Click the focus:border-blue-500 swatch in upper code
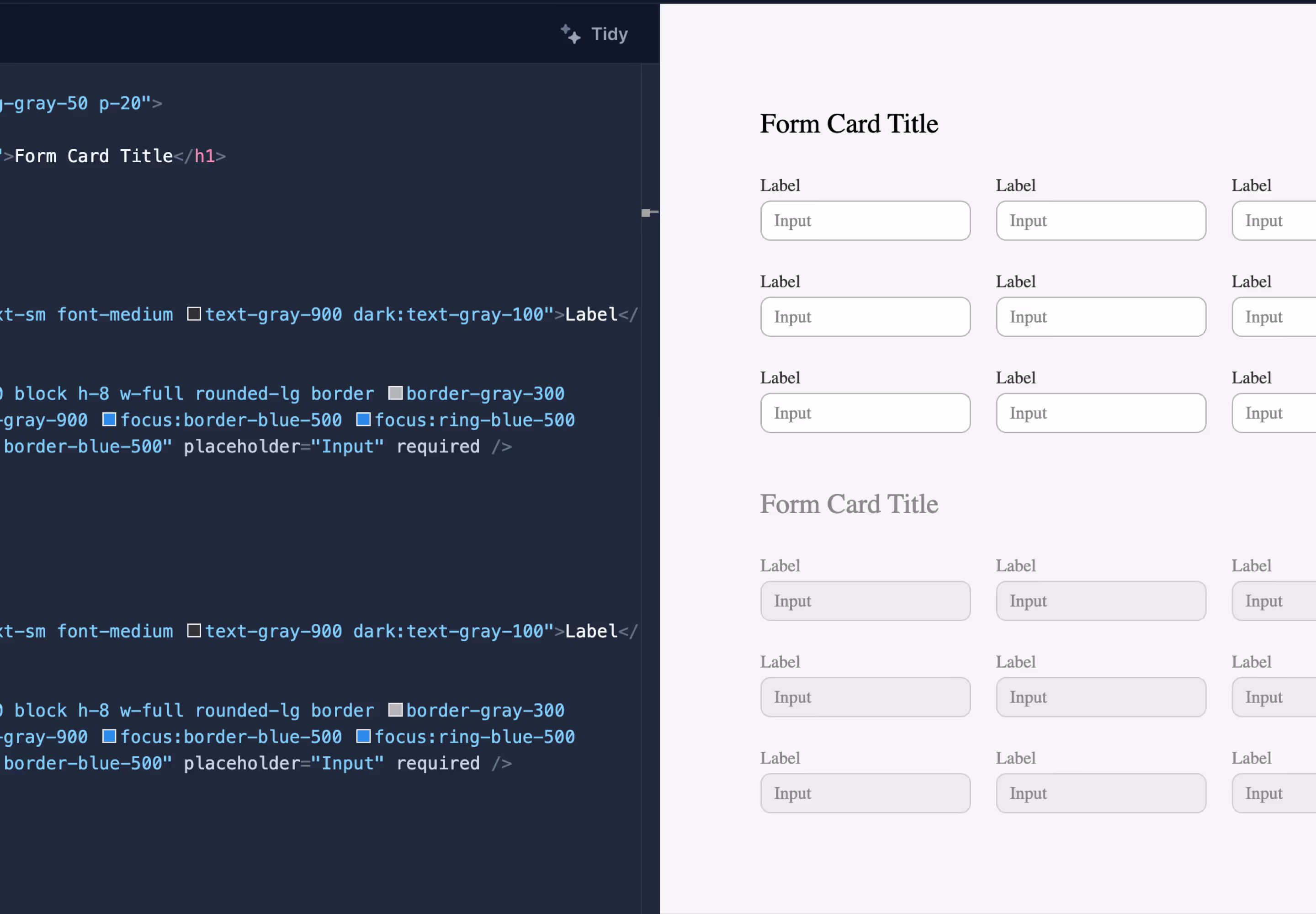Screen dimensions: 1316x914 click(109, 419)
